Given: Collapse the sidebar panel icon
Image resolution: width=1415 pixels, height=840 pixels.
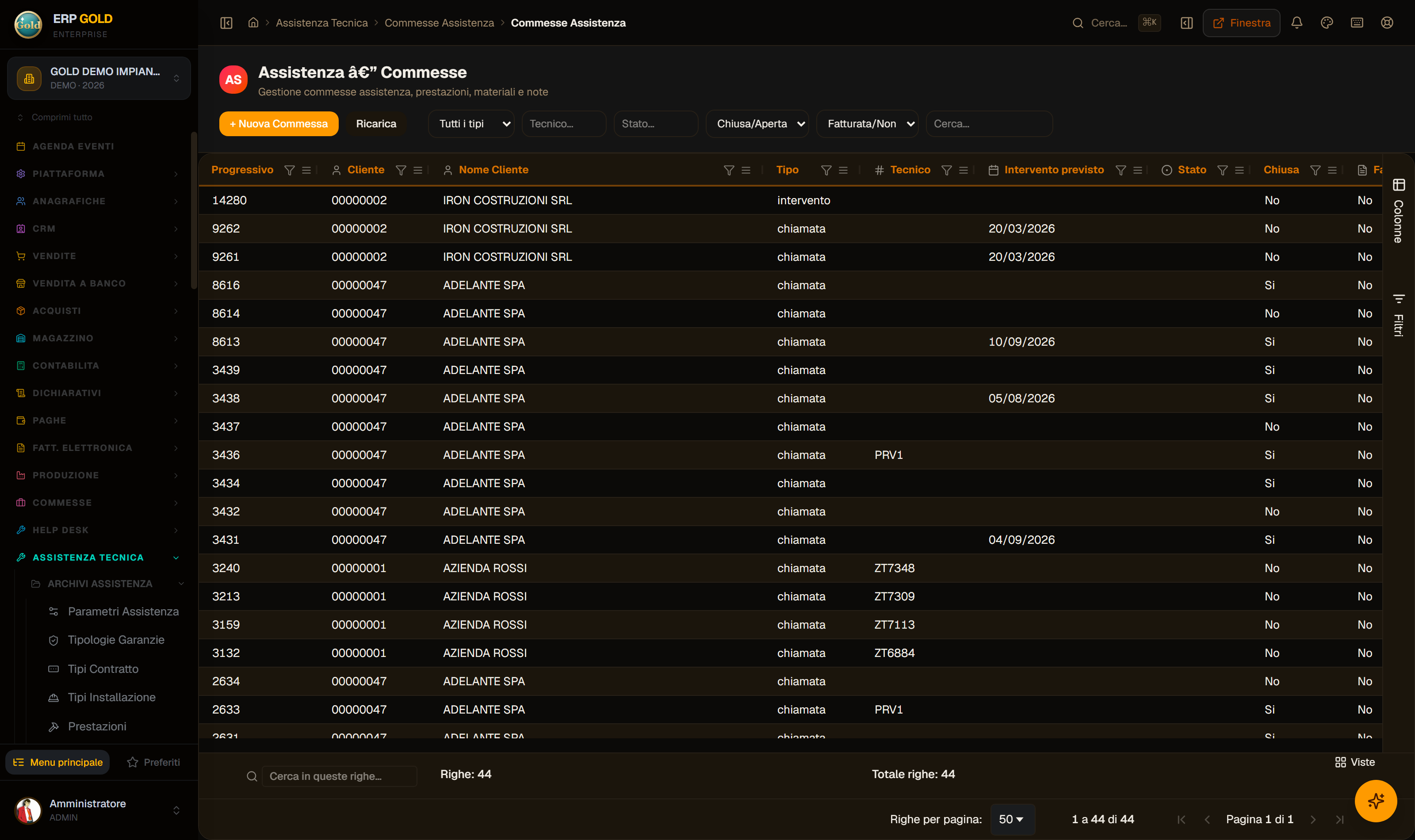Looking at the screenshot, I should (226, 23).
